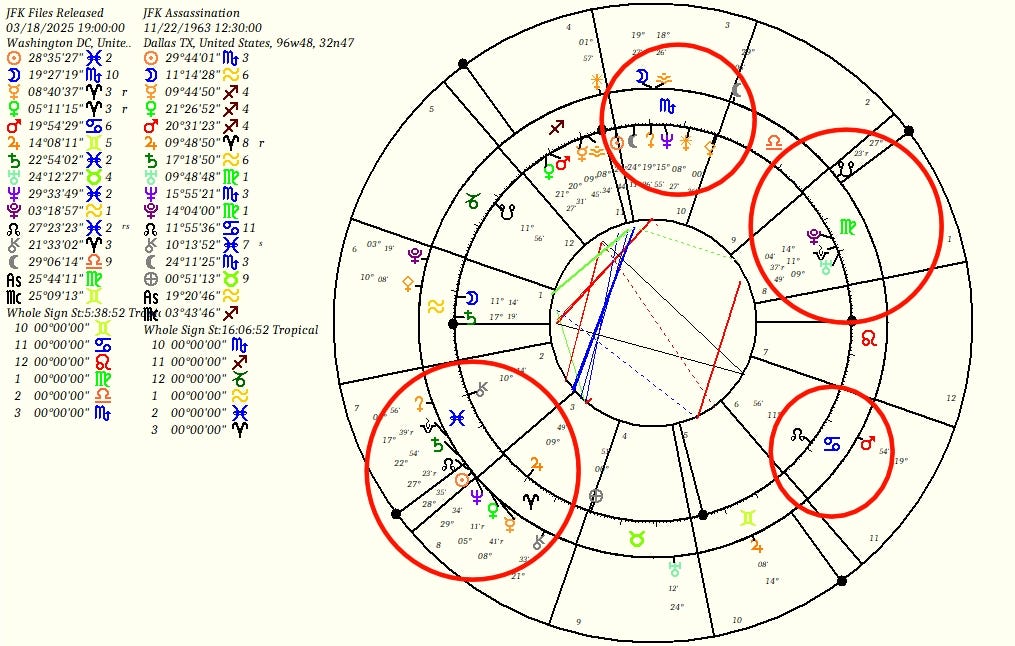Select the value "14°04'00"" in the Assassination list
The width and height of the screenshot is (1015, 646).
tap(193, 210)
